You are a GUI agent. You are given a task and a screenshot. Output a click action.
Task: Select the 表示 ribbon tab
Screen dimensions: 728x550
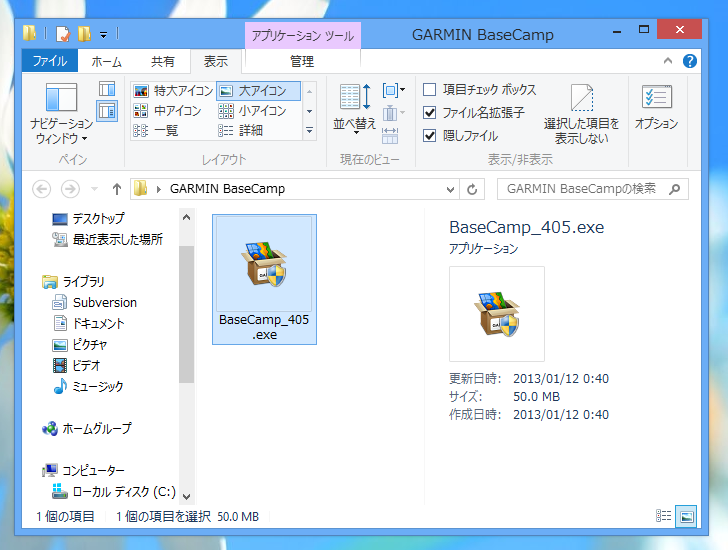(x=216, y=61)
